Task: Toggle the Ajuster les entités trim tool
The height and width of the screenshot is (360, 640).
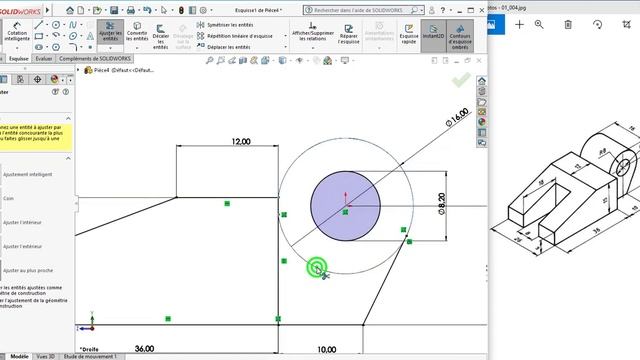Action: click(110, 31)
